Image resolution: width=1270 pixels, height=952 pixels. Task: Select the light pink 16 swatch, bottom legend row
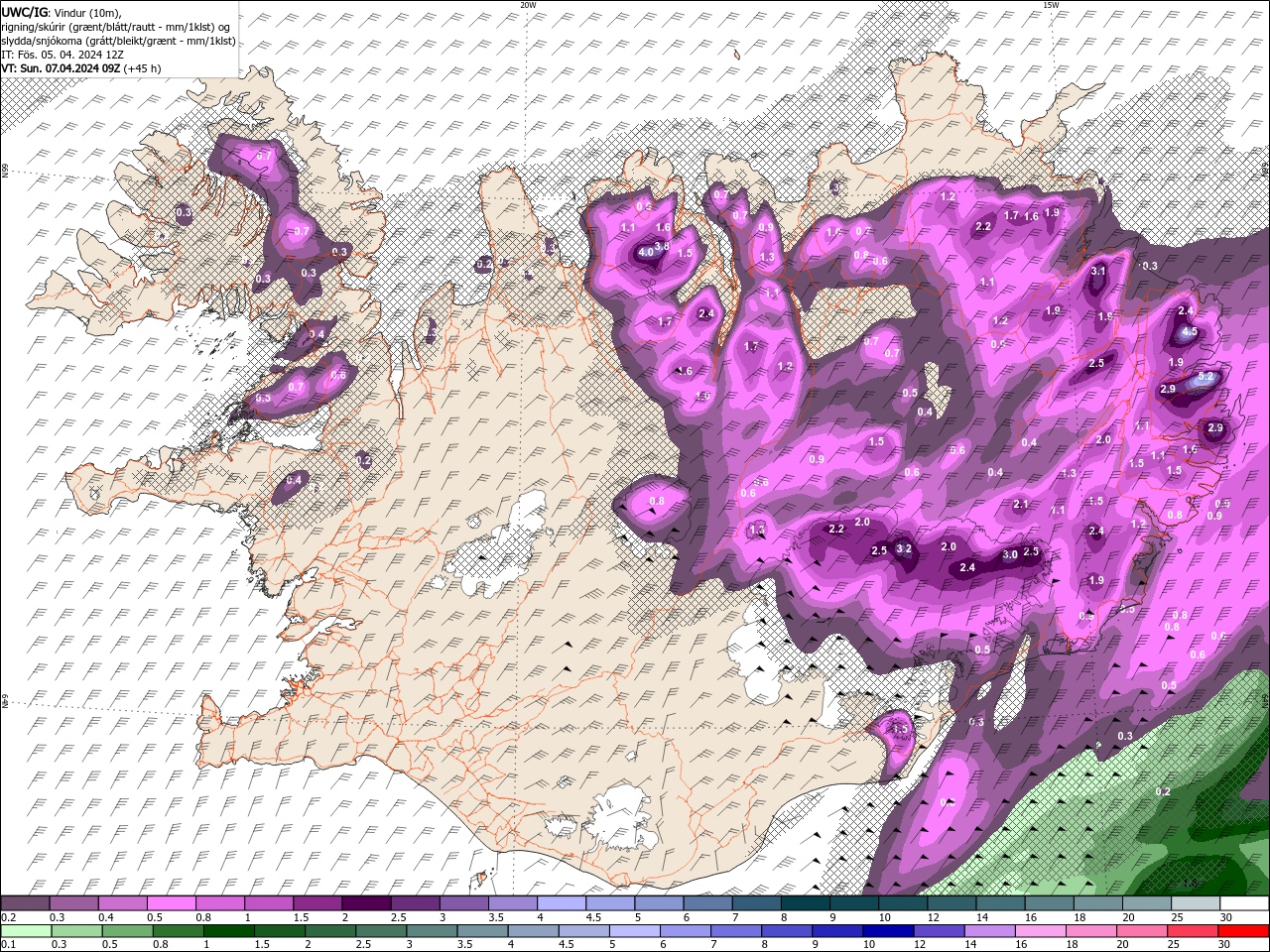(1041, 930)
